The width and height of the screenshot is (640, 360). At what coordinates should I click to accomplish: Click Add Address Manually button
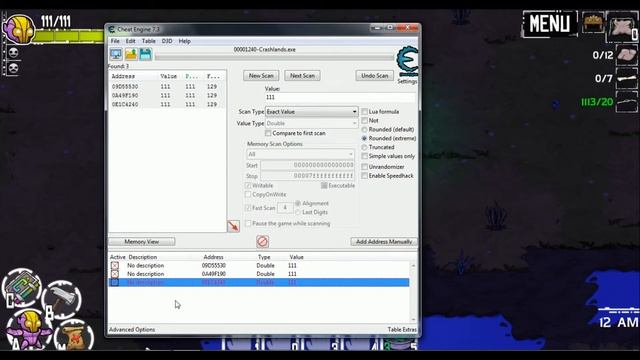point(384,242)
